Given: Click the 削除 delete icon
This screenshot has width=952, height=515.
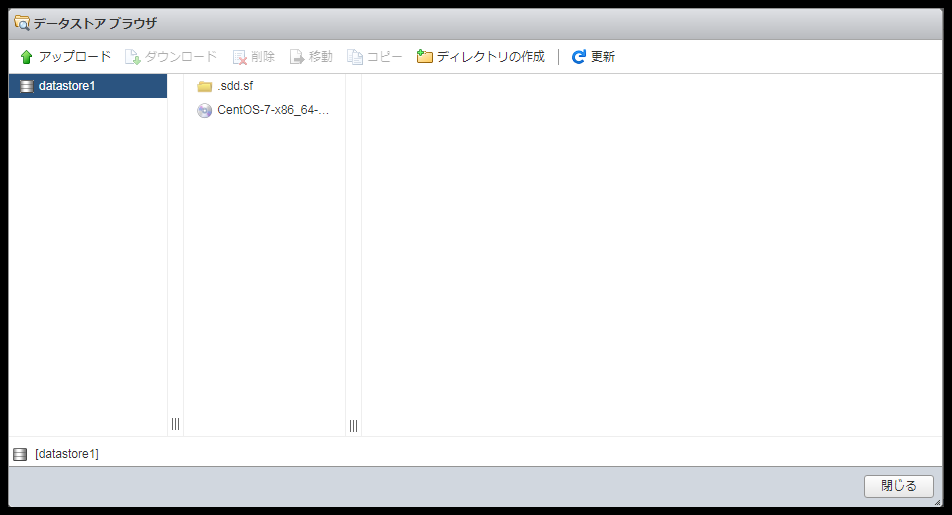Looking at the screenshot, I should (240, 57).
